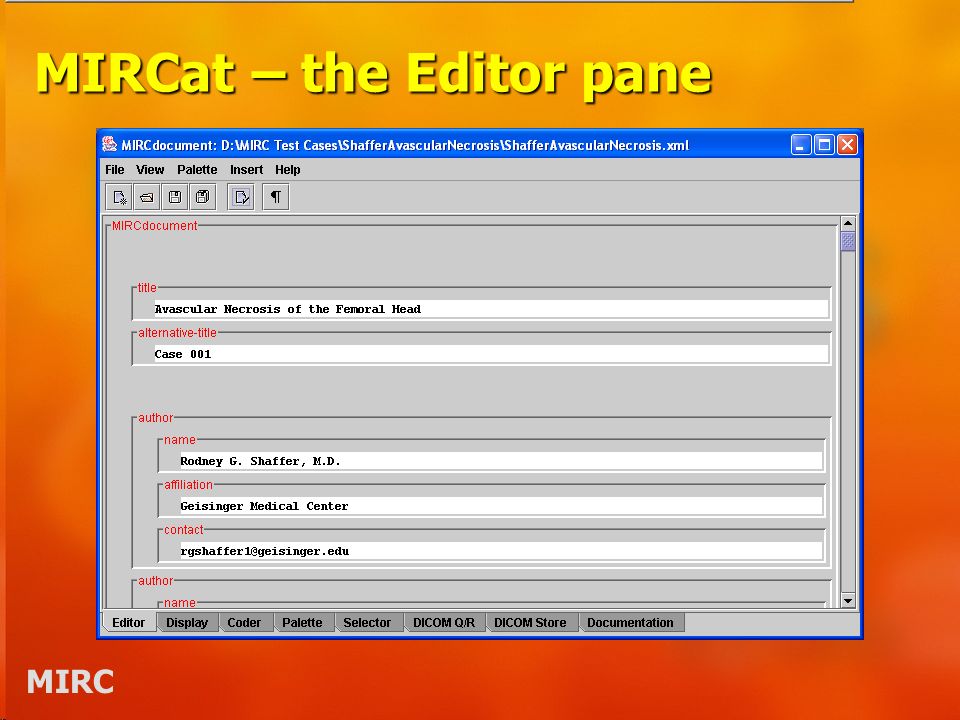
Task: Click the red 'contact' element label
Action: (x=184, y=530)
